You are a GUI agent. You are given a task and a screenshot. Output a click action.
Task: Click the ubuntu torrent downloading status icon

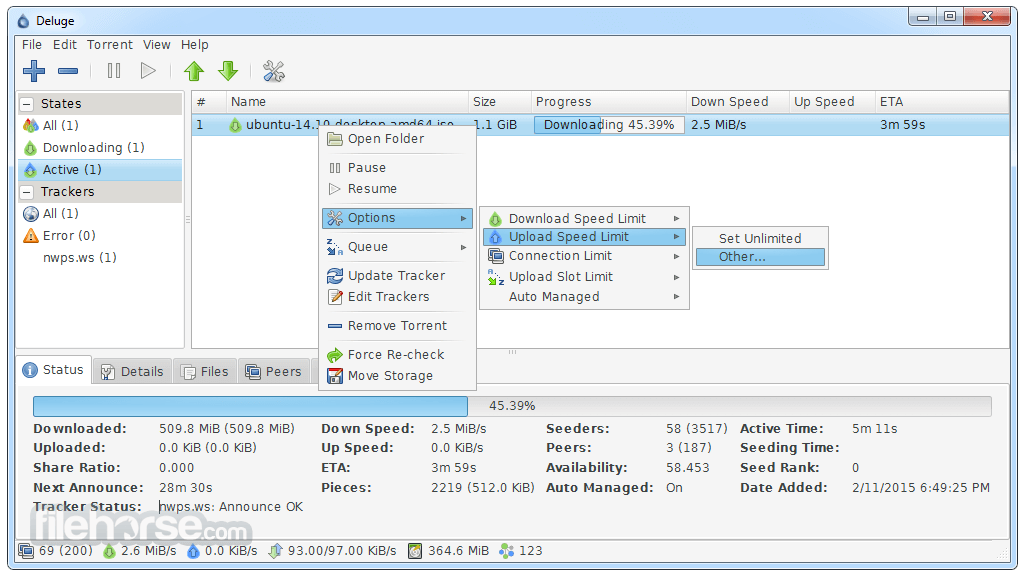pyautogui.click(x=235, y=125)
